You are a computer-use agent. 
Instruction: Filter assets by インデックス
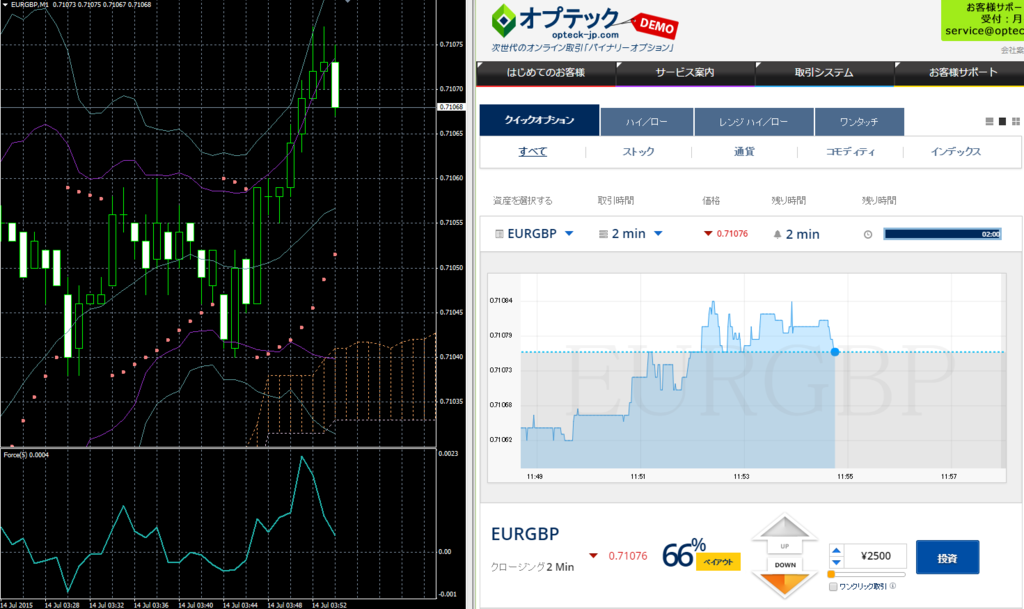coord(956,151)
